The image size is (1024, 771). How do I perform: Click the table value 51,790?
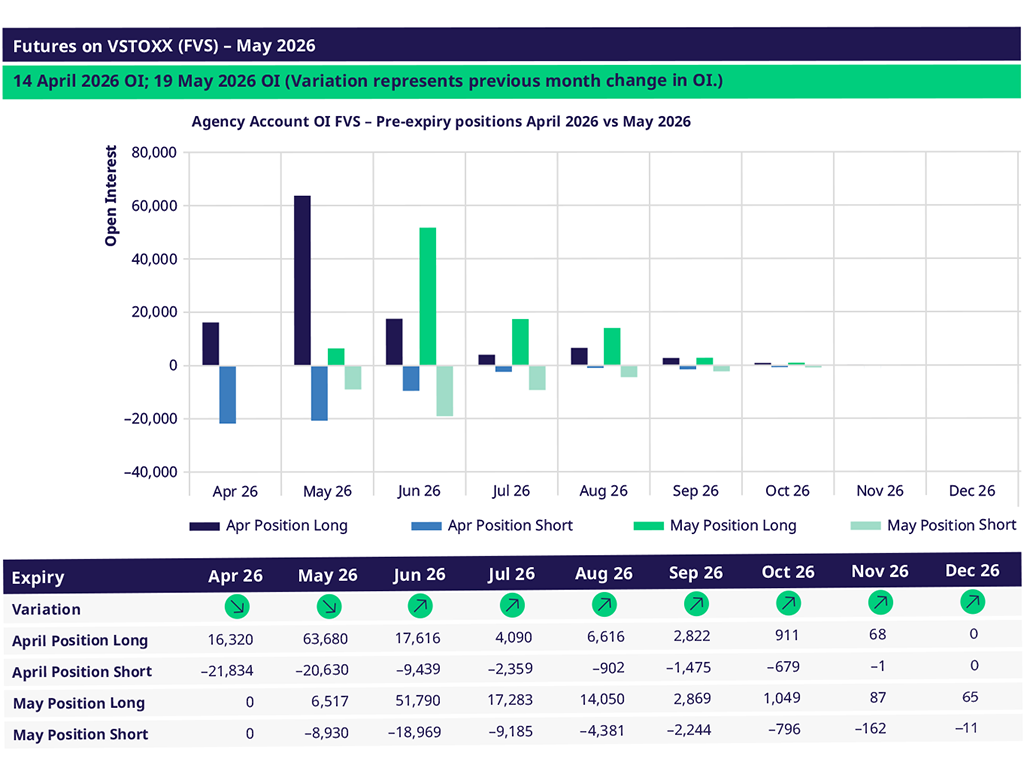point(417,700)
